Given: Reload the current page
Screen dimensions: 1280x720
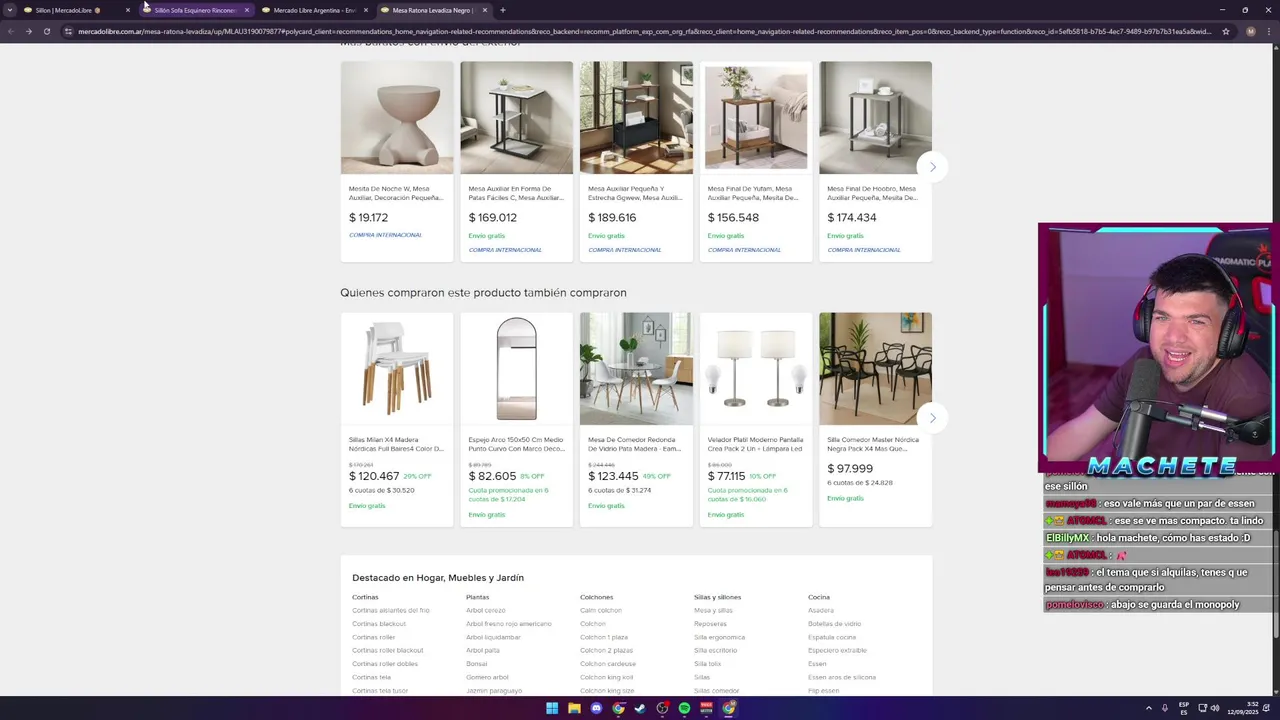Looking at the screenshot, I should tap(46, 31).
